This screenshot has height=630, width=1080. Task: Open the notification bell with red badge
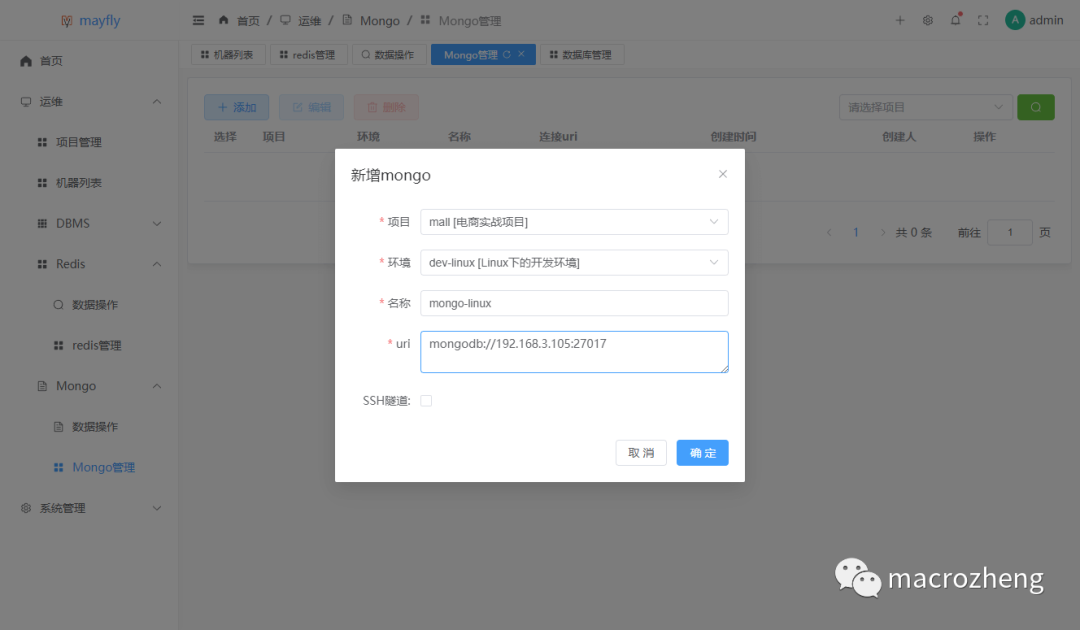click(956, 19)
